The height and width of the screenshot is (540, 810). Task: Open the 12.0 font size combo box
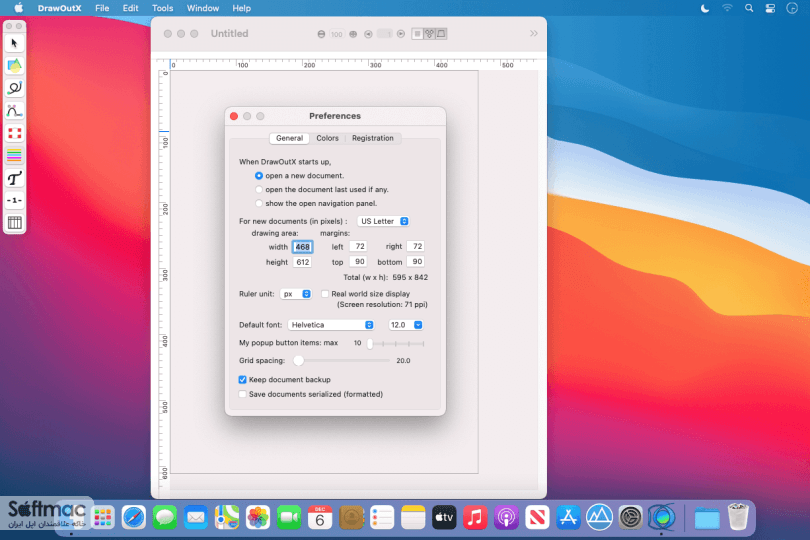[x=405, y=325]
